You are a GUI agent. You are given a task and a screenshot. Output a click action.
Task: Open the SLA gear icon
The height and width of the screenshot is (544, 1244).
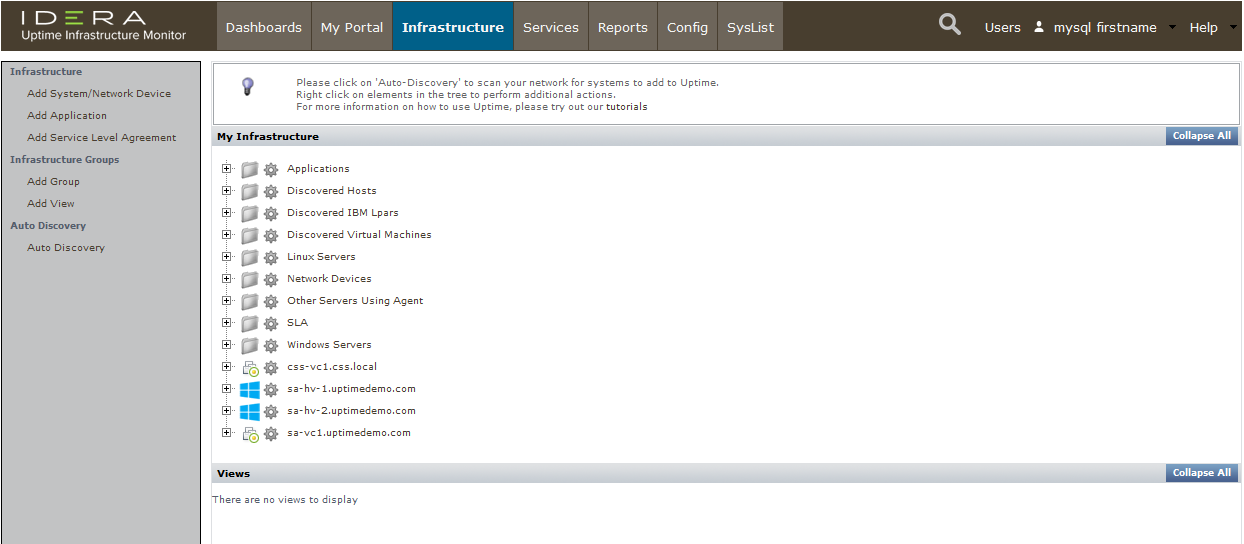click(271, 323)
